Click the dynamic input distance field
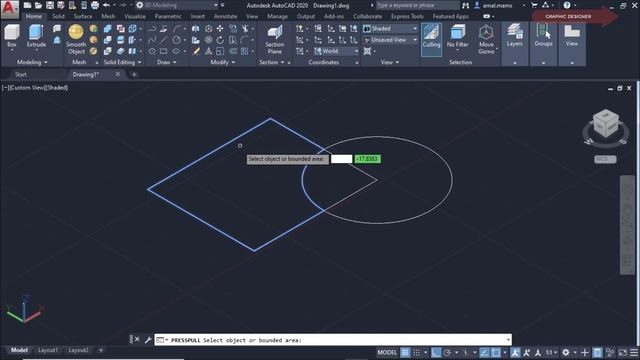This screenshot has height=360, width=640. pyautogui.click(x=342, y=159)
